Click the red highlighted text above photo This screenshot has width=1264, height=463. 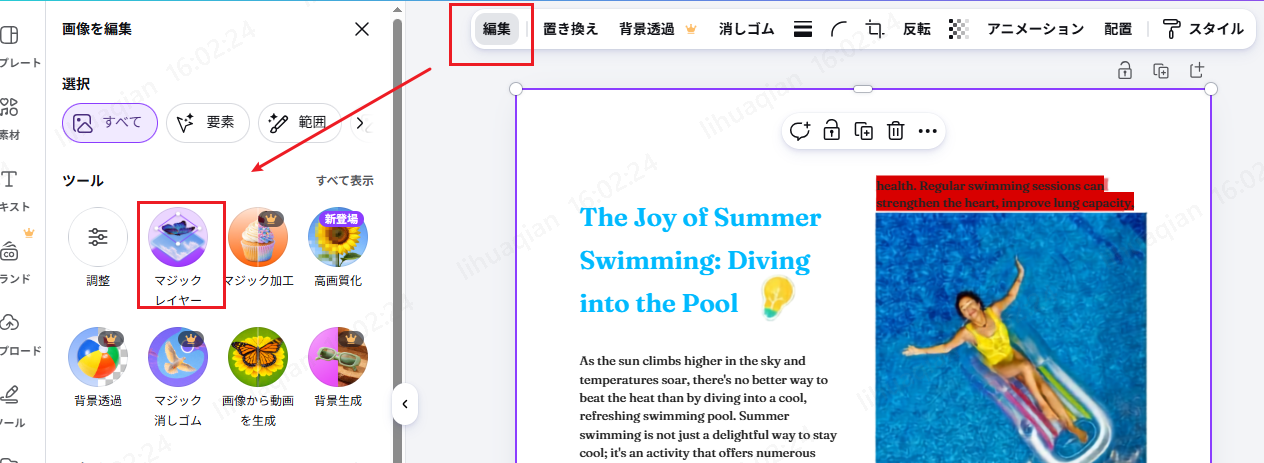[x=1005, y=194]
